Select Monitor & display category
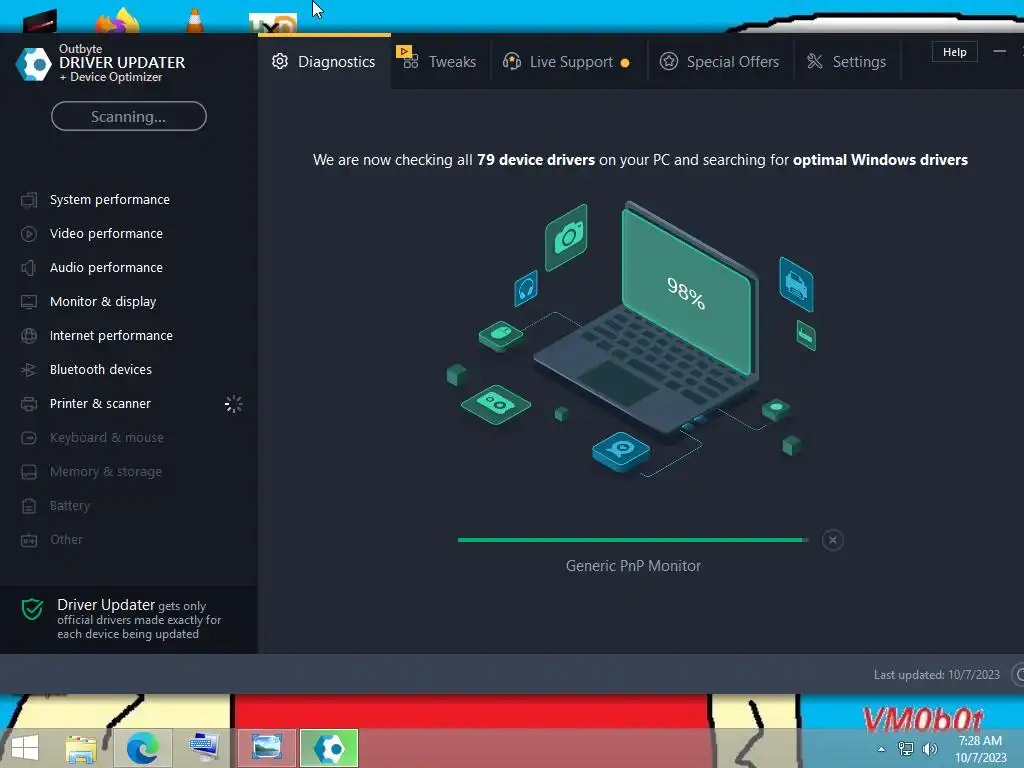Viewport: 1024px width, 768px height. point(129,302)
